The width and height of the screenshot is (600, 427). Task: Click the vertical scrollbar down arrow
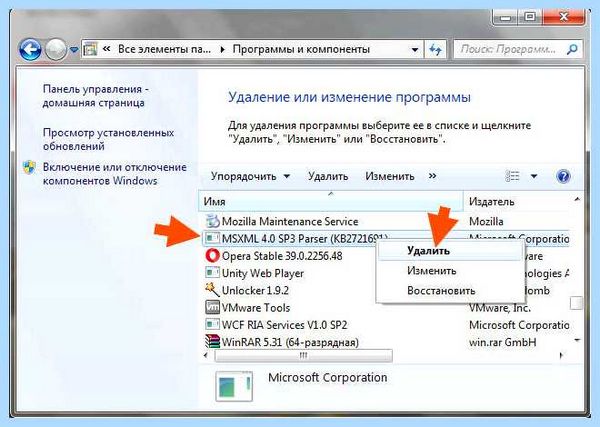pos(577,340)
